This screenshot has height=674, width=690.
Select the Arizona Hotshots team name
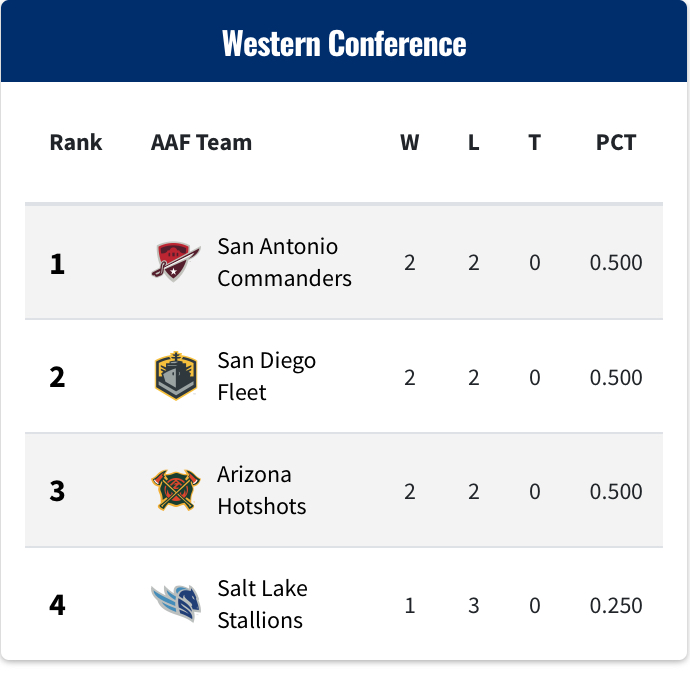pyautogui.click(x=262, y=490)
